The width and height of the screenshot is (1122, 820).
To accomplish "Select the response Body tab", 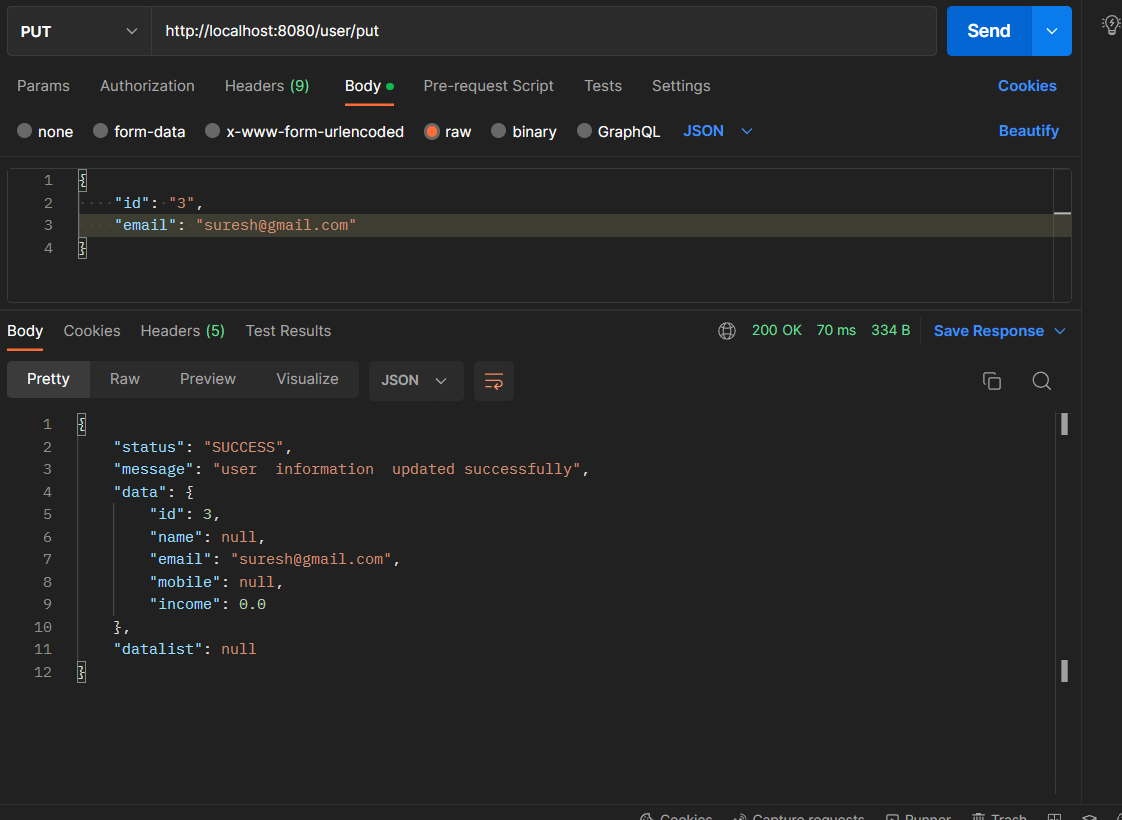I will point(25,331).
